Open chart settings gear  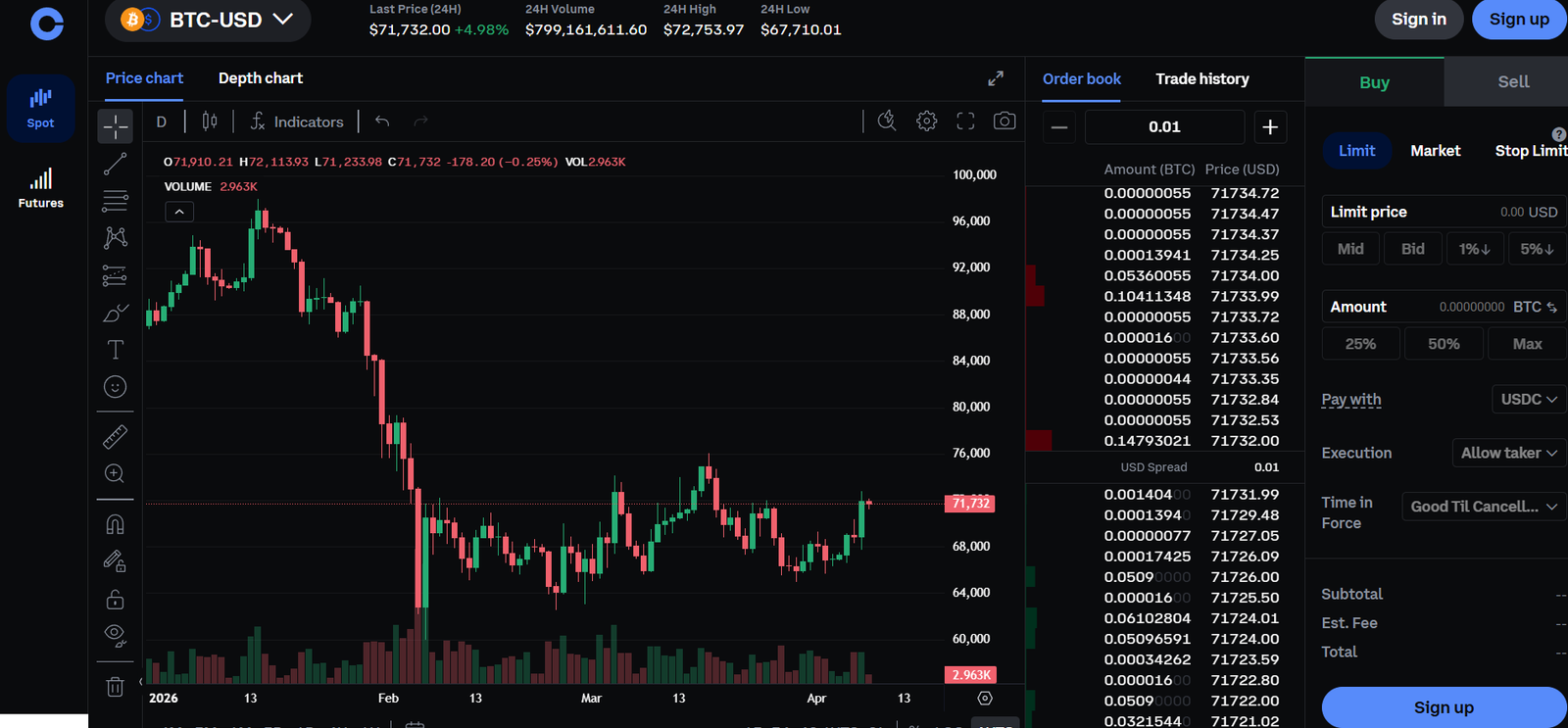[x=926, y=121]
